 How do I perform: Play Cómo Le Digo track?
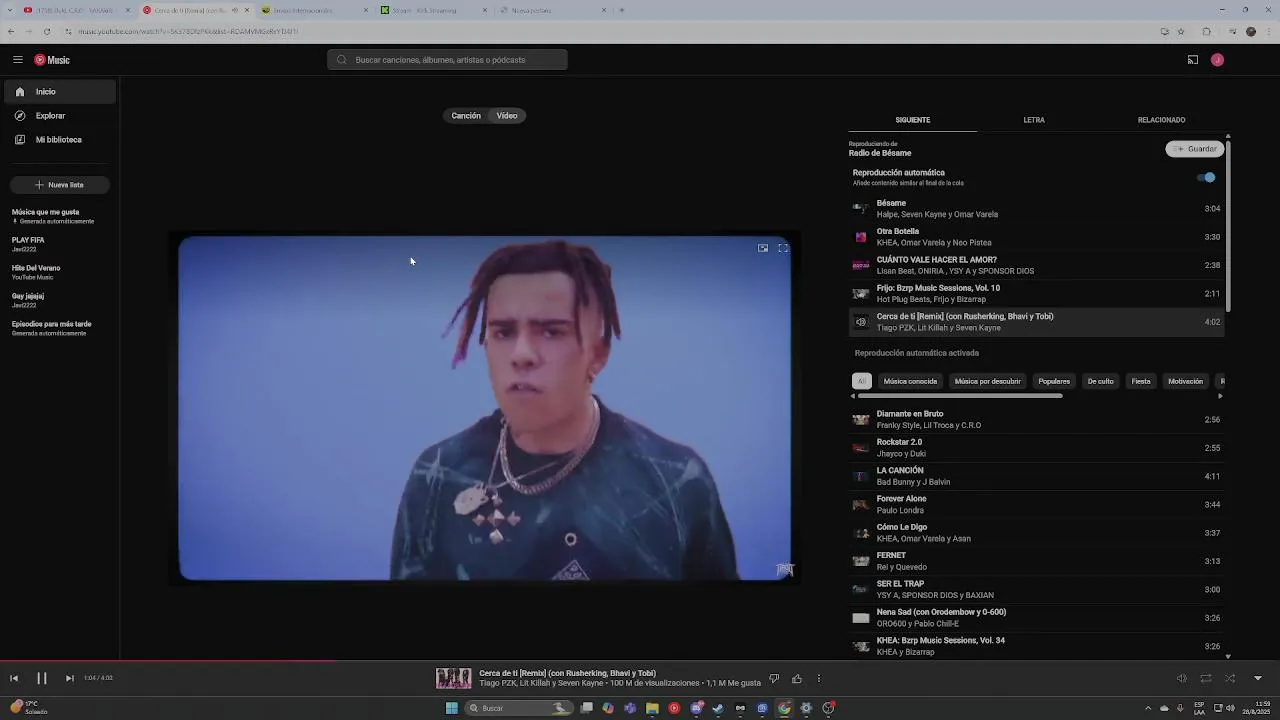(1036, 533)
